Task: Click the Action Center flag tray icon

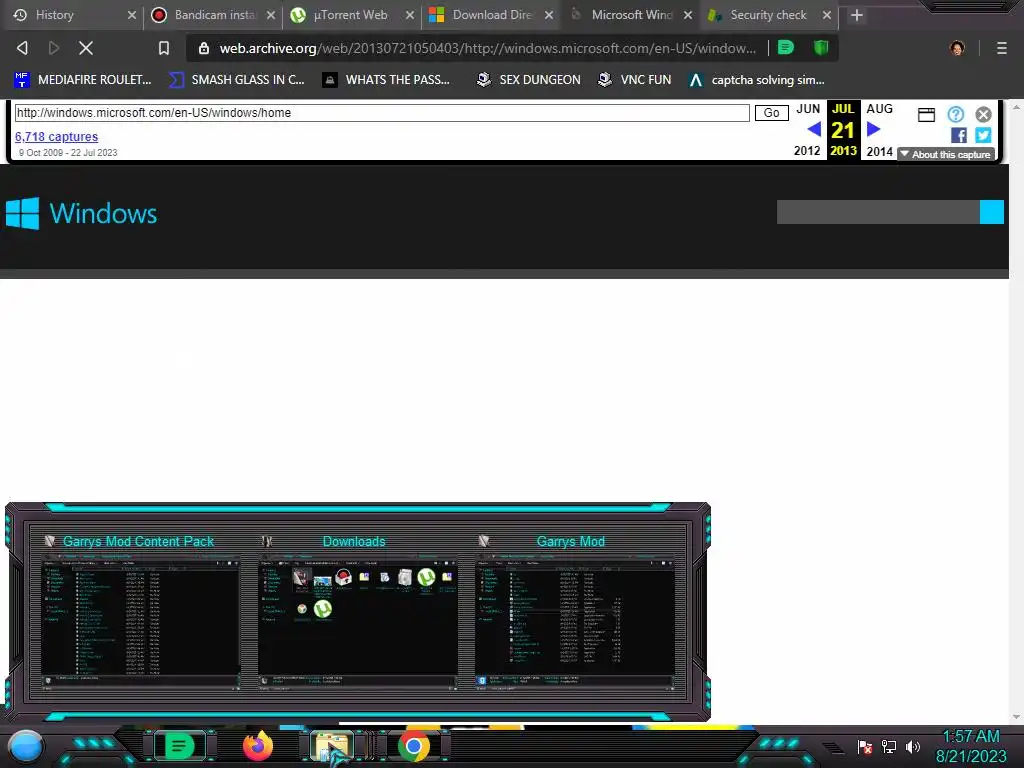Action: [x=865, y=746]
